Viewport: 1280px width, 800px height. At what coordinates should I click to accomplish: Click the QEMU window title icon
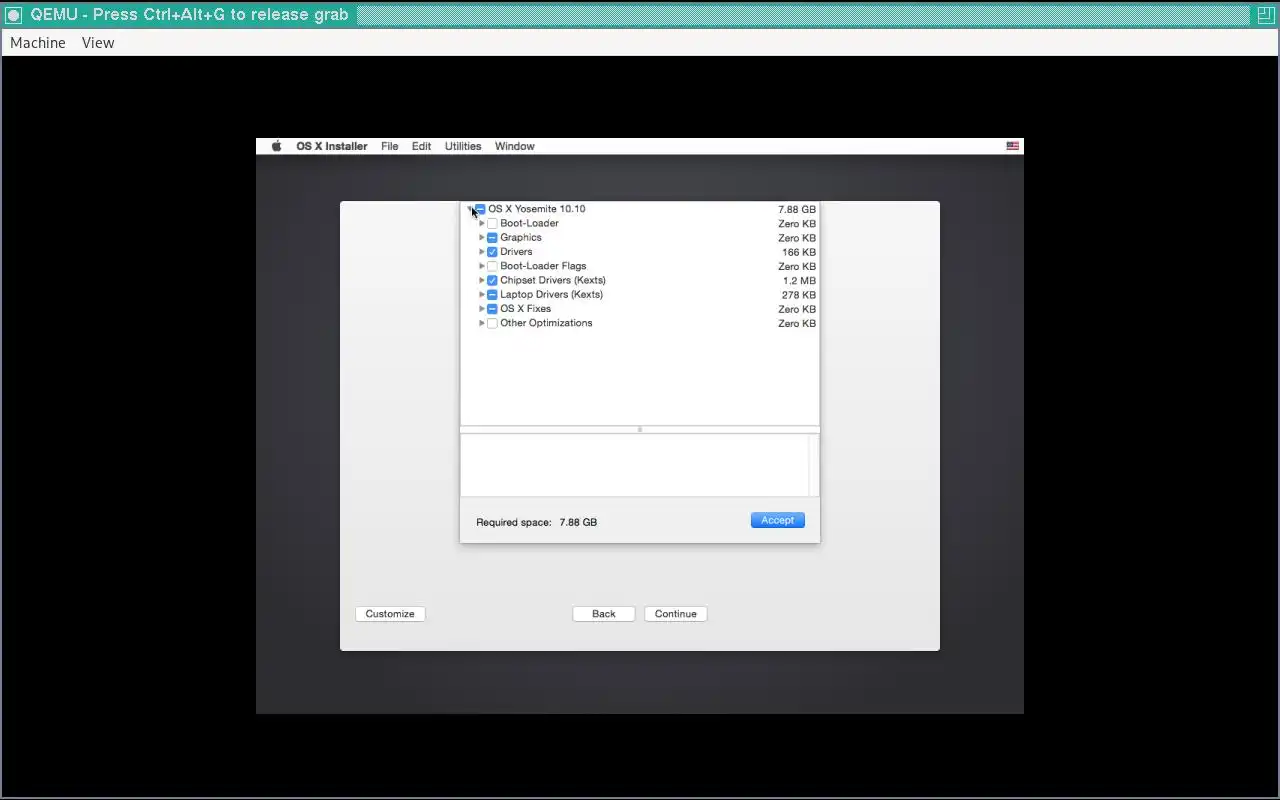pyautogui.click(x=14, y=15)
